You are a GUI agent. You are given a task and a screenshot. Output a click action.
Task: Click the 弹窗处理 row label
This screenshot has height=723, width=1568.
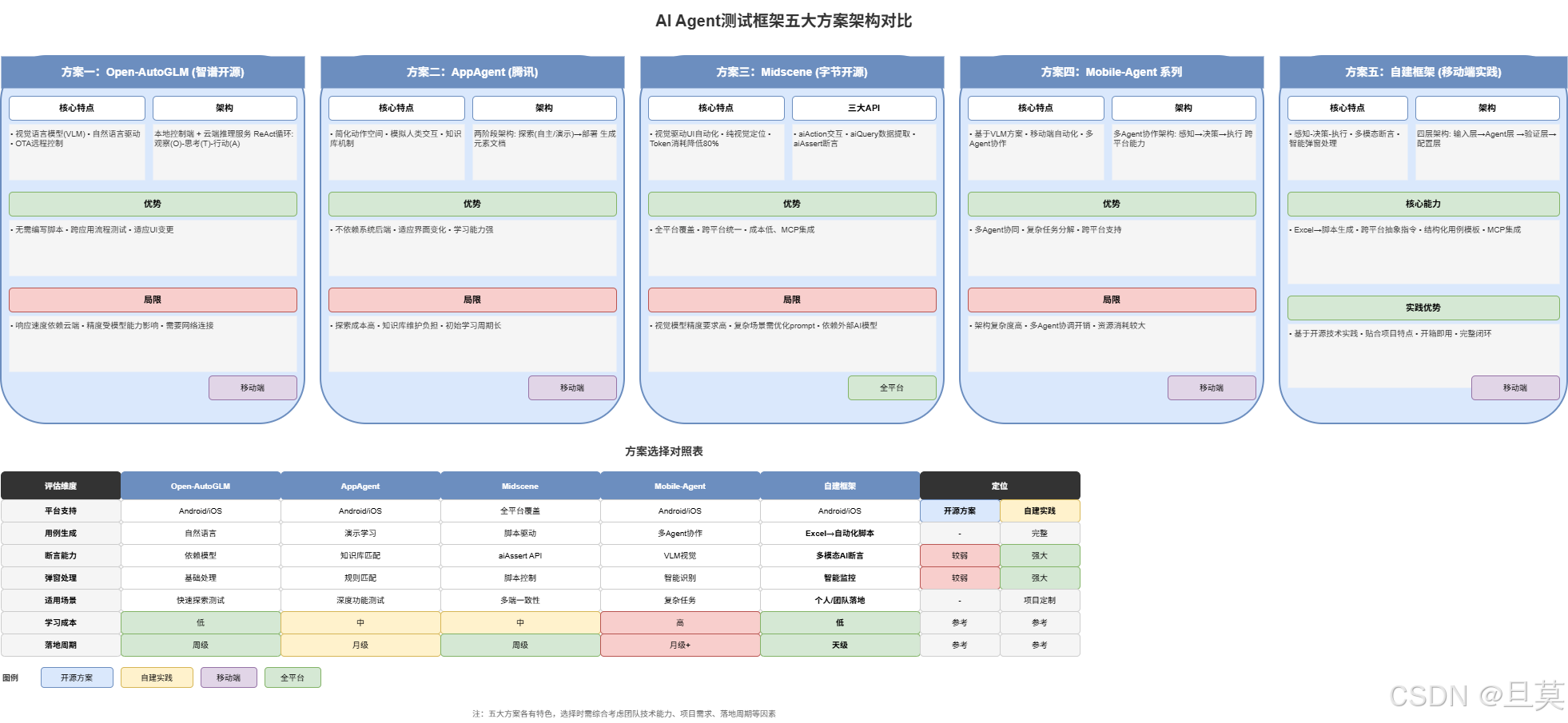[x=61, y=578]
